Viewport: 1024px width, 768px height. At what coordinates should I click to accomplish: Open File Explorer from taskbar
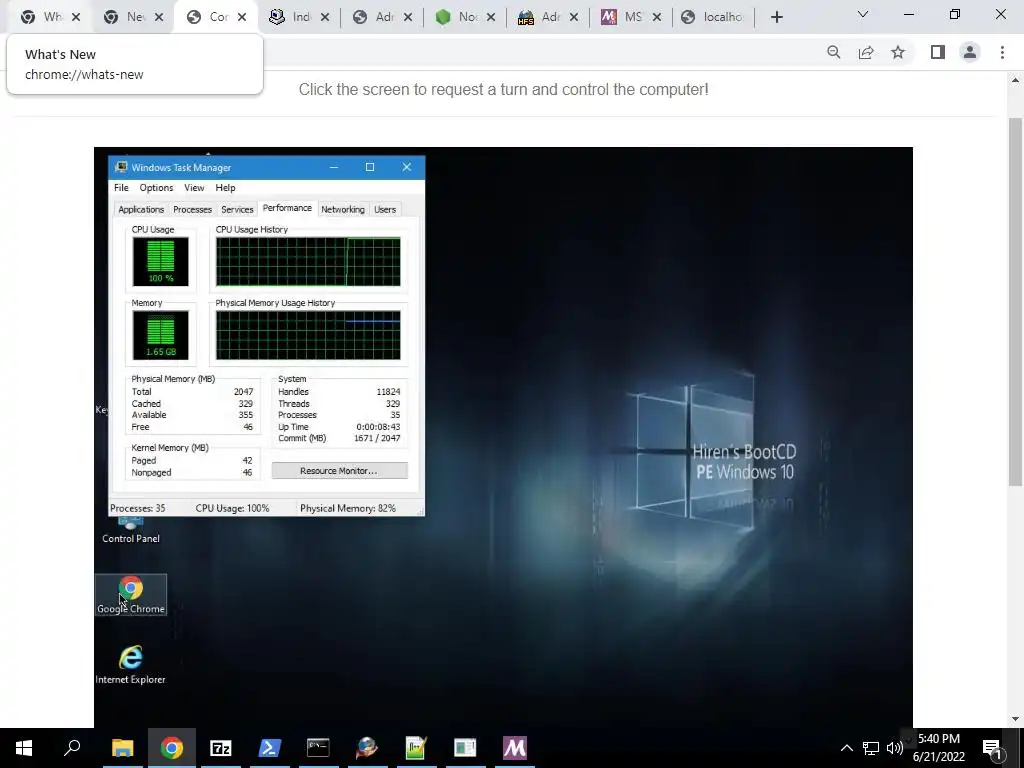(122, 748)
